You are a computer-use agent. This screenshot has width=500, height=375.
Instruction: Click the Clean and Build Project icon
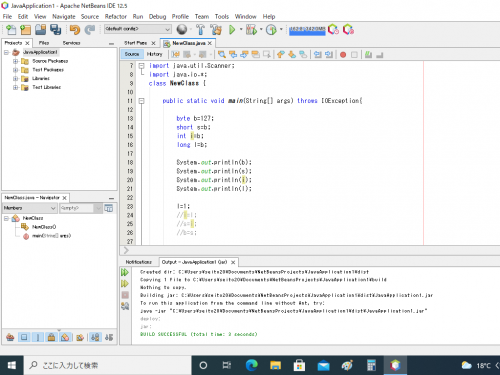(x=216, y=30)
